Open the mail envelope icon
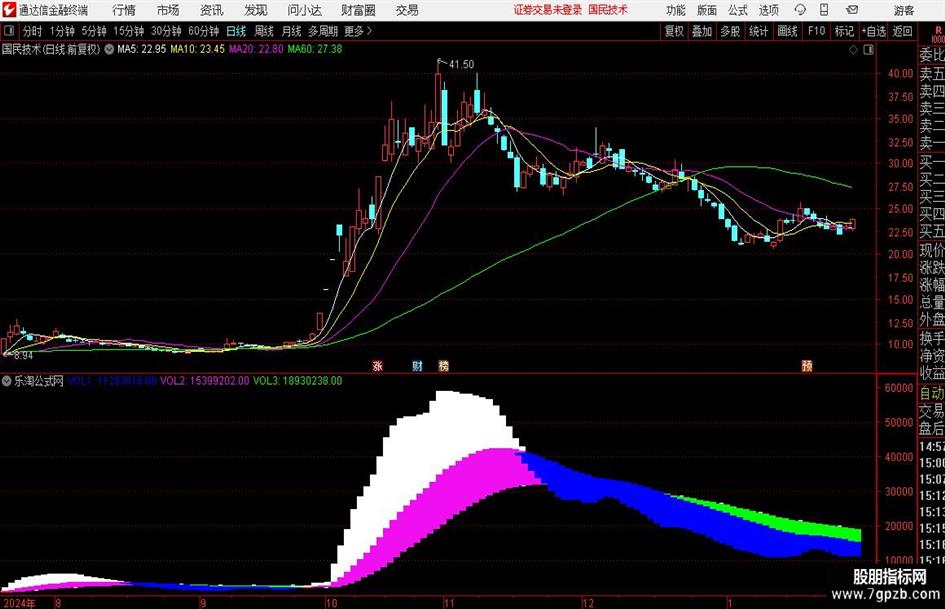 (852, 10)
